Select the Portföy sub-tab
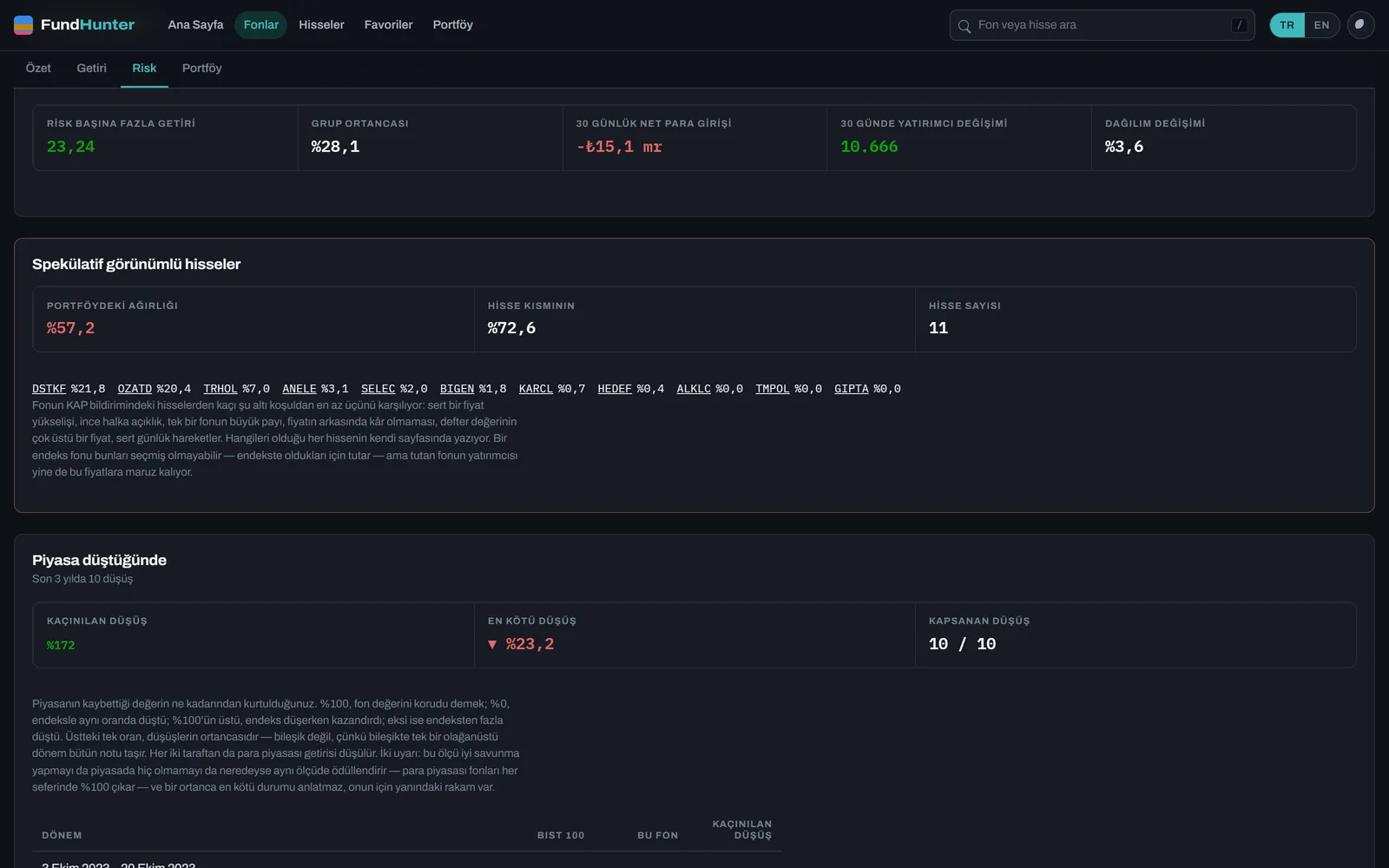This screenshot has height=868, width=1389. [x=201, y=68]
